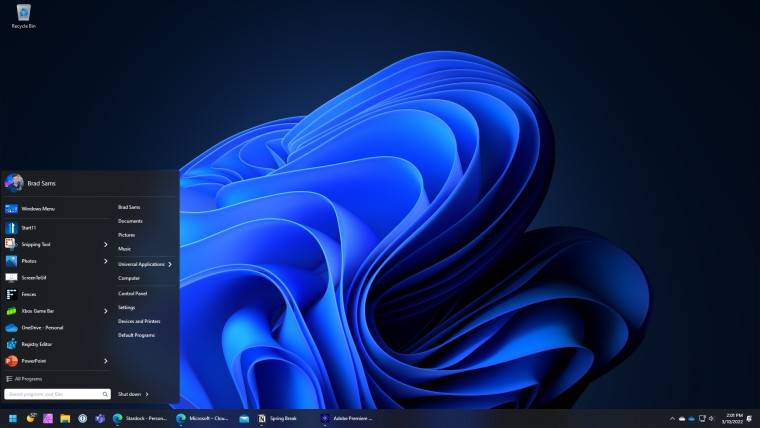Open Windows Menu from the Start list
Image resolution: width=760 pixels, height=428 pixels.
[56, 209]
